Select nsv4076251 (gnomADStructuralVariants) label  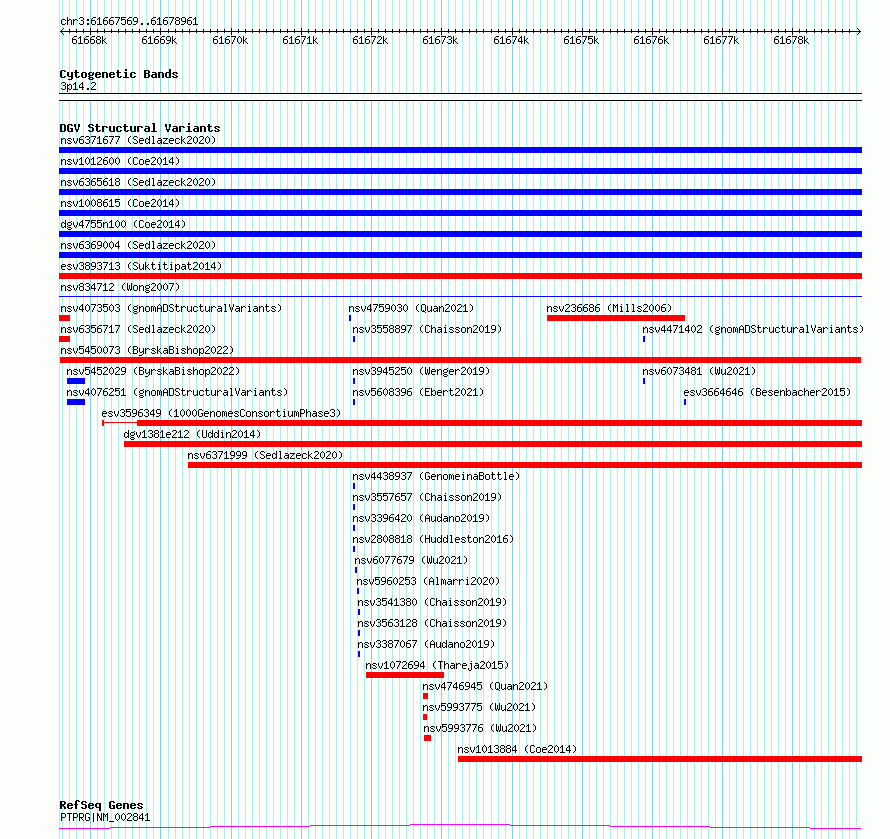[x=177, y=392]
